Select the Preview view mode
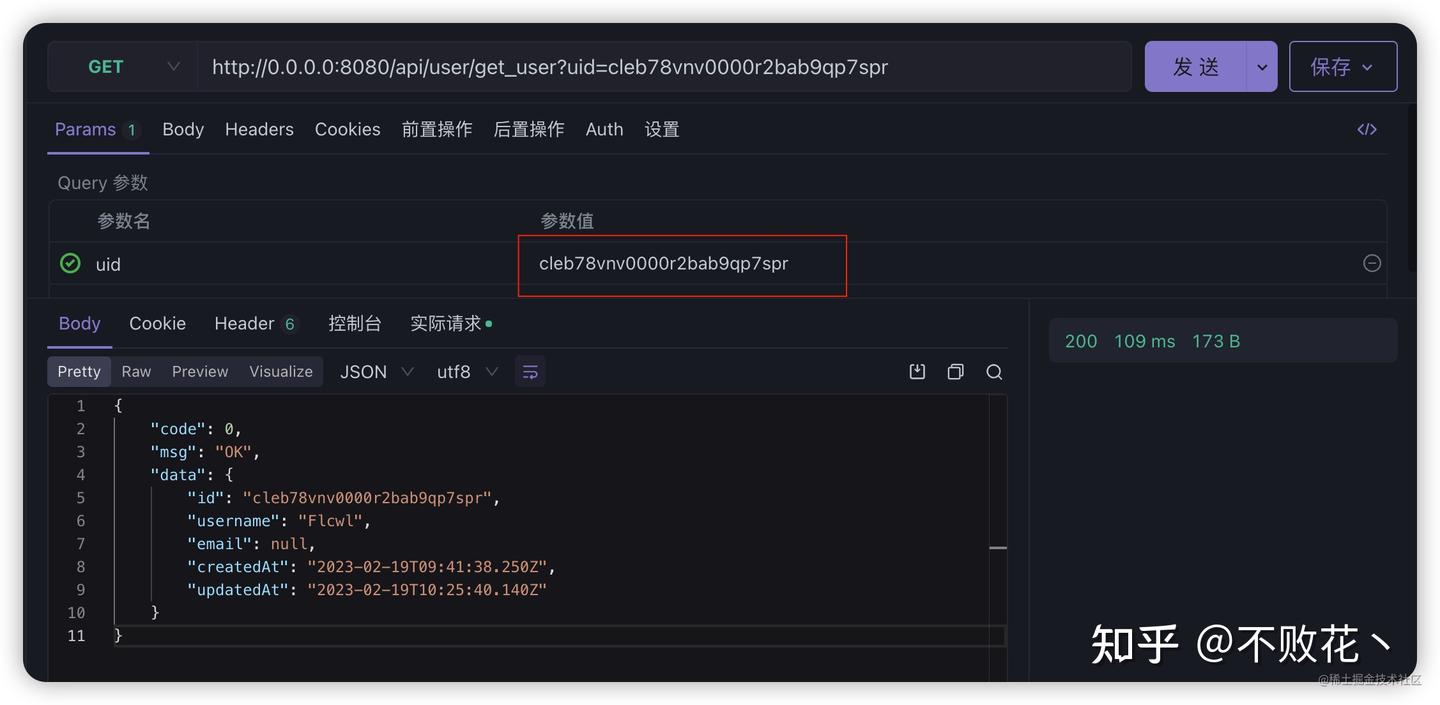 [200, 372]
